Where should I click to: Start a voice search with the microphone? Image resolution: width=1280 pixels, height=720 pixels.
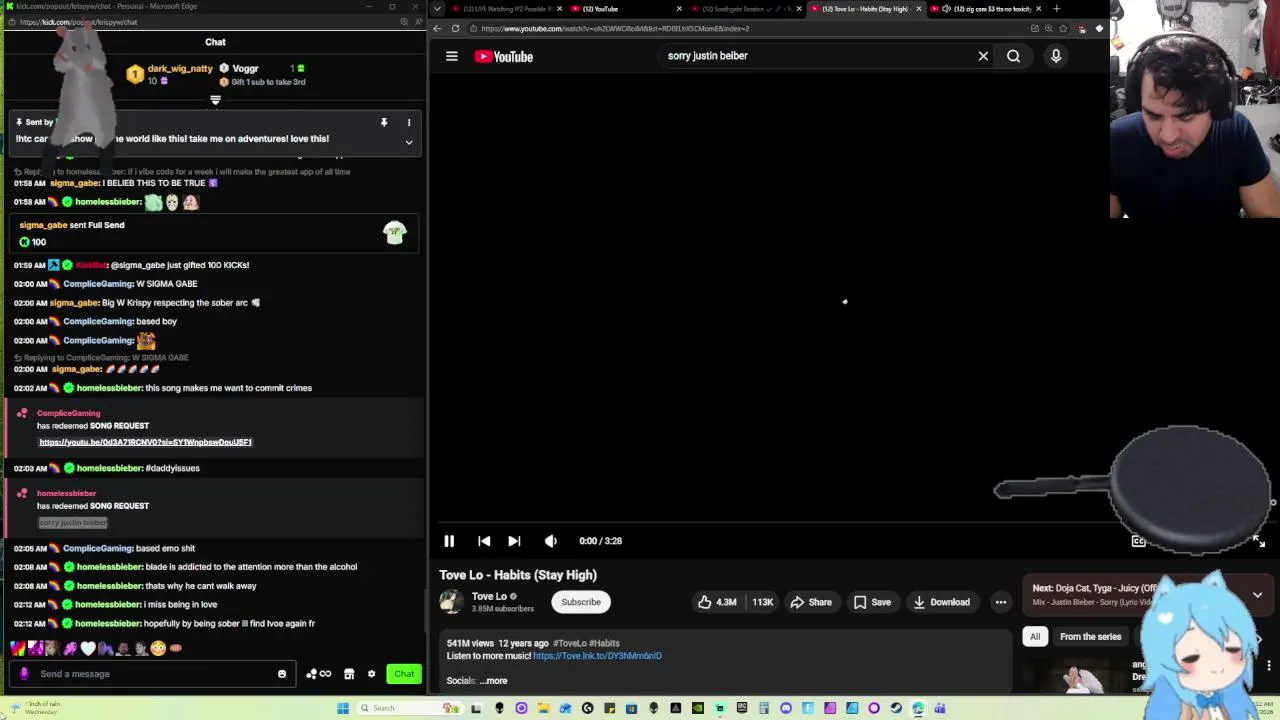[1055, 57]
